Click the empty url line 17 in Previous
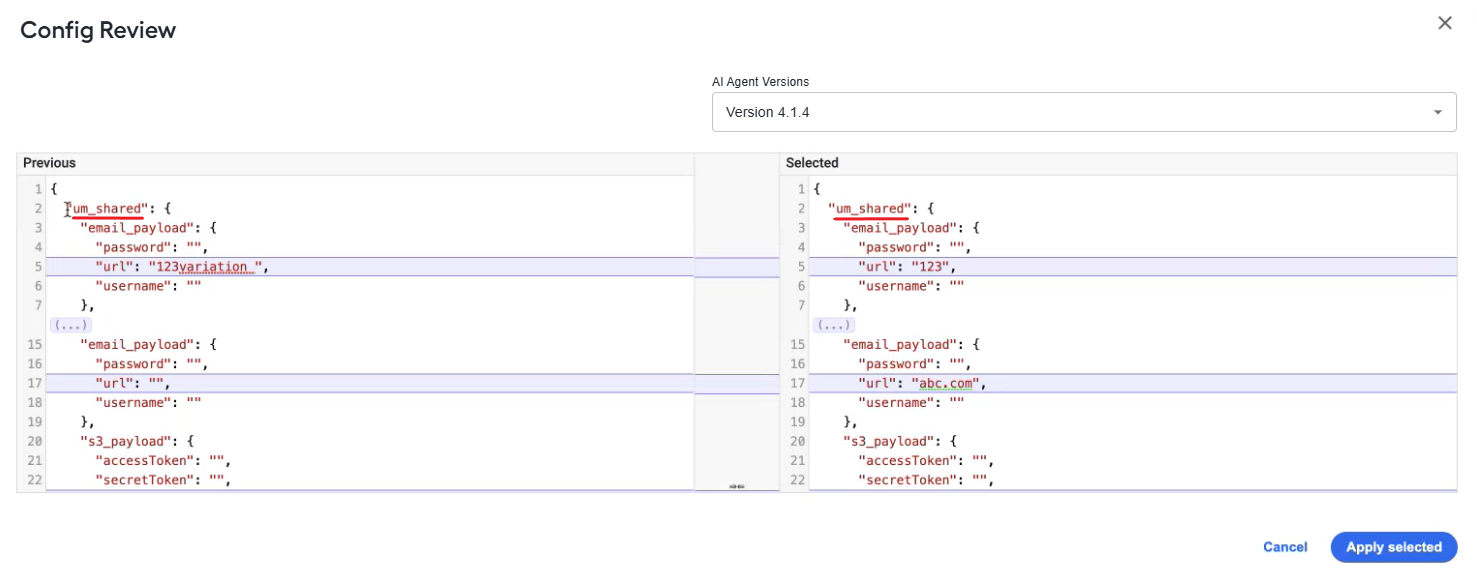Image resolution: width=1477 pixels, height=576 pixels. pyautogui.click(x=370, y=383)
